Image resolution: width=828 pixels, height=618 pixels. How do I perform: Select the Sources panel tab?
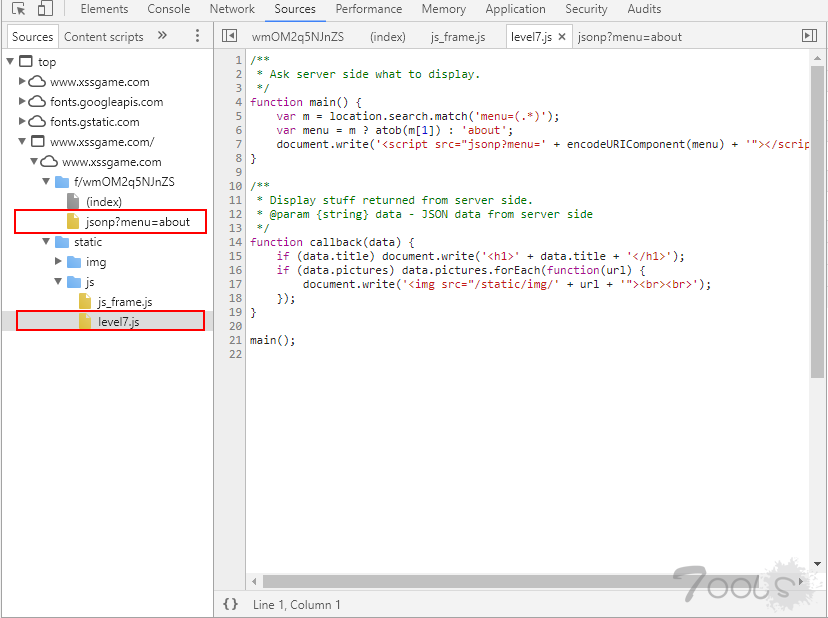(295, 9)
